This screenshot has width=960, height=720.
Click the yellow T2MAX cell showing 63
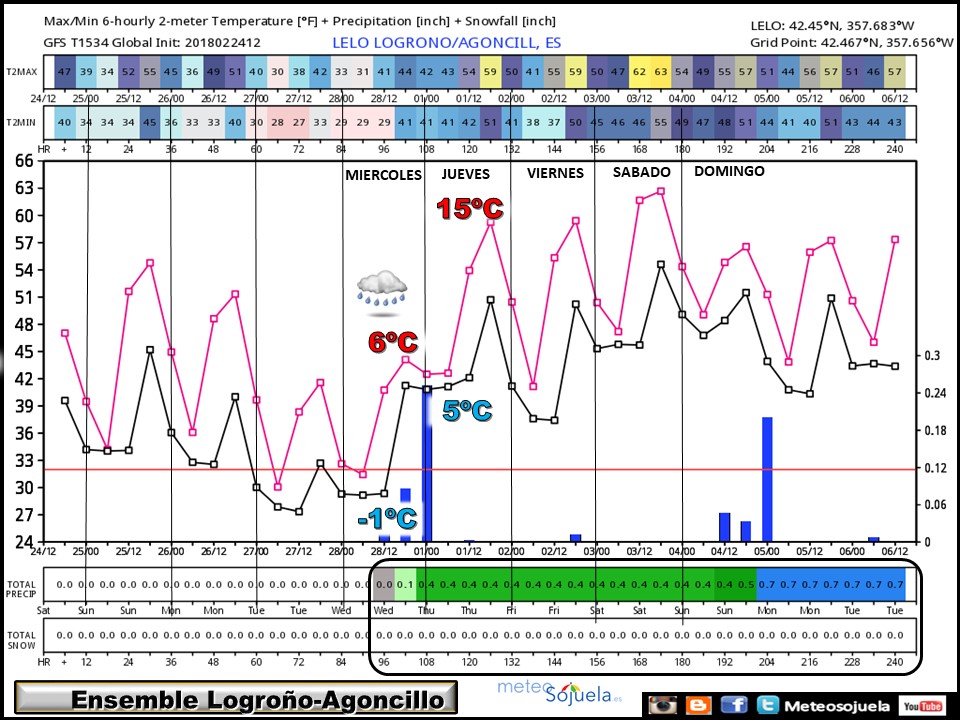(661, 72)
